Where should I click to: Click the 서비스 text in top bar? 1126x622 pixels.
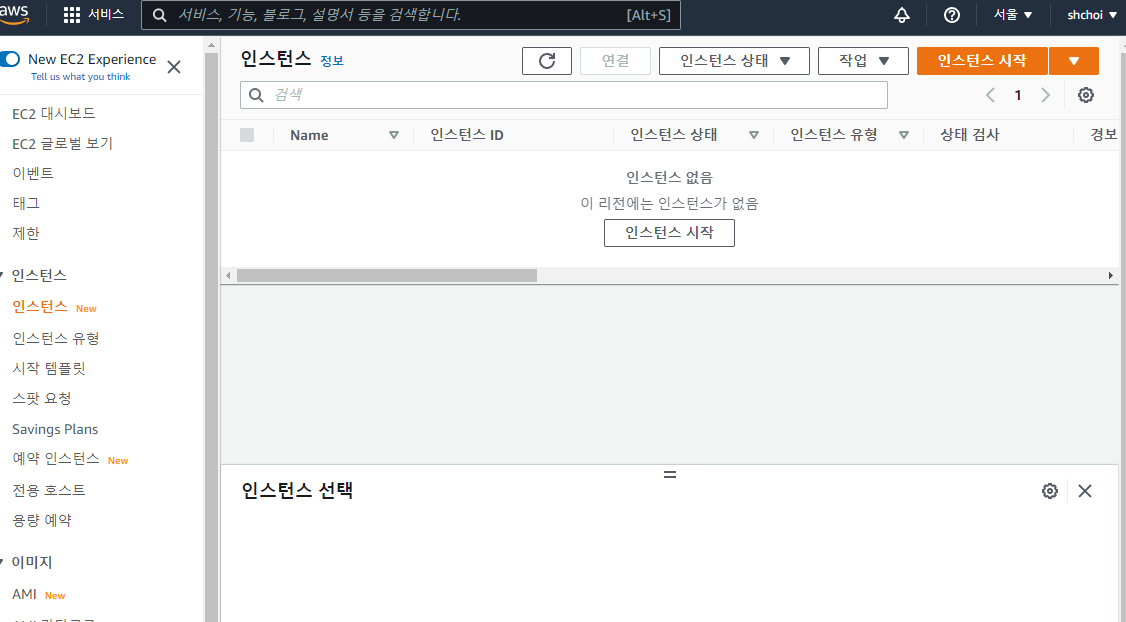pyautogui.click(x=106, y=14)
